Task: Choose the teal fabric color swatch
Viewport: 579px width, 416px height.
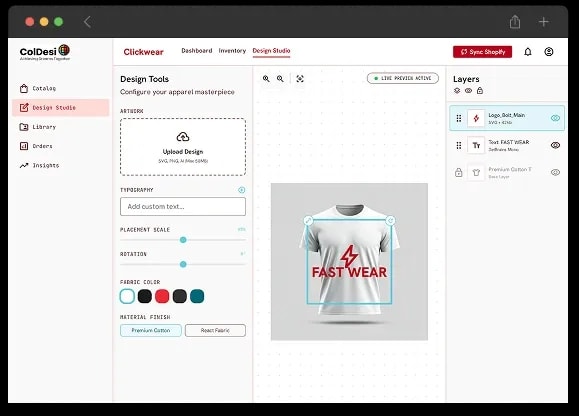Action: [x=197, y=296]
